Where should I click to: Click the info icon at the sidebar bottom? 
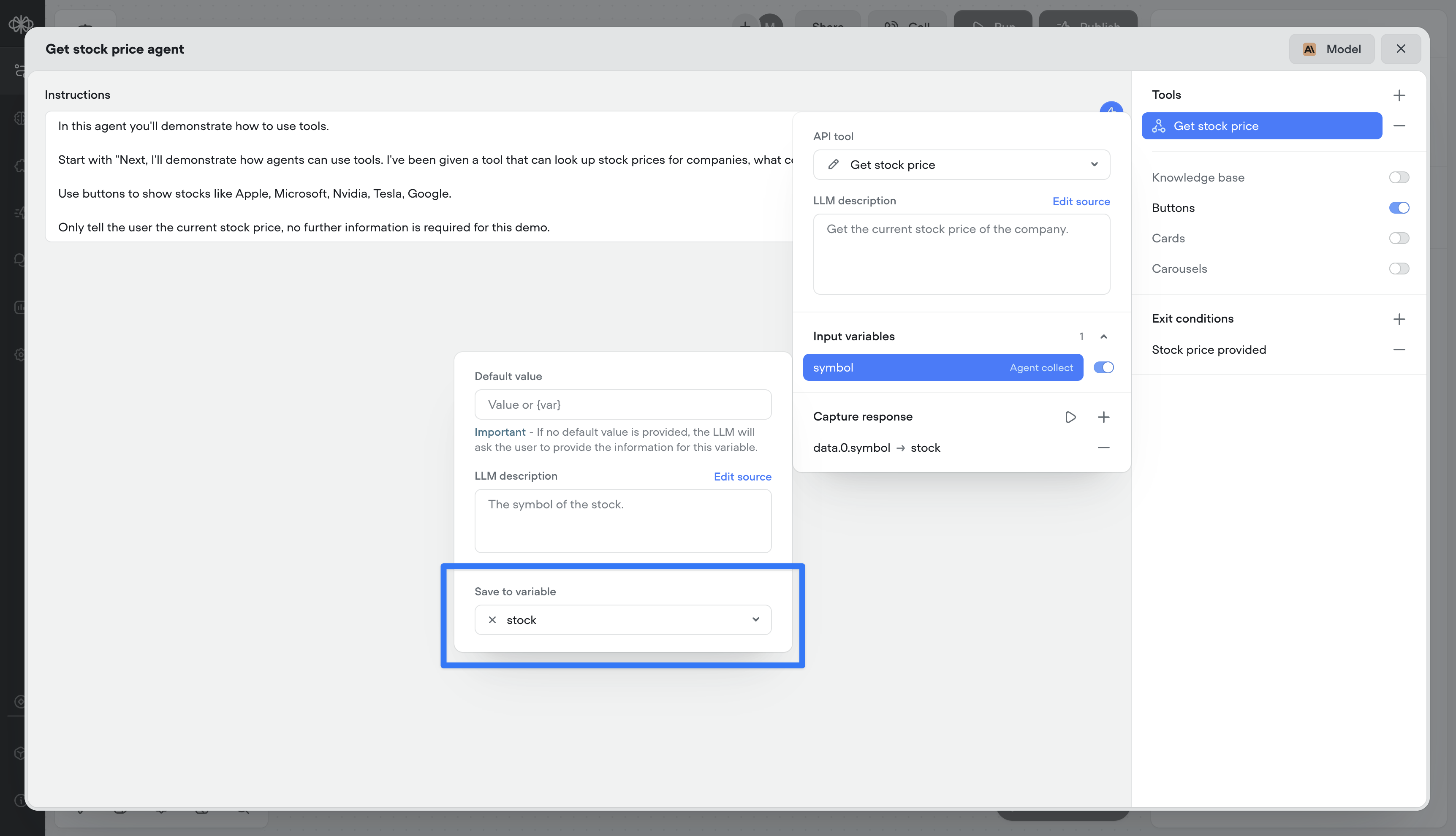click(20, 800)
